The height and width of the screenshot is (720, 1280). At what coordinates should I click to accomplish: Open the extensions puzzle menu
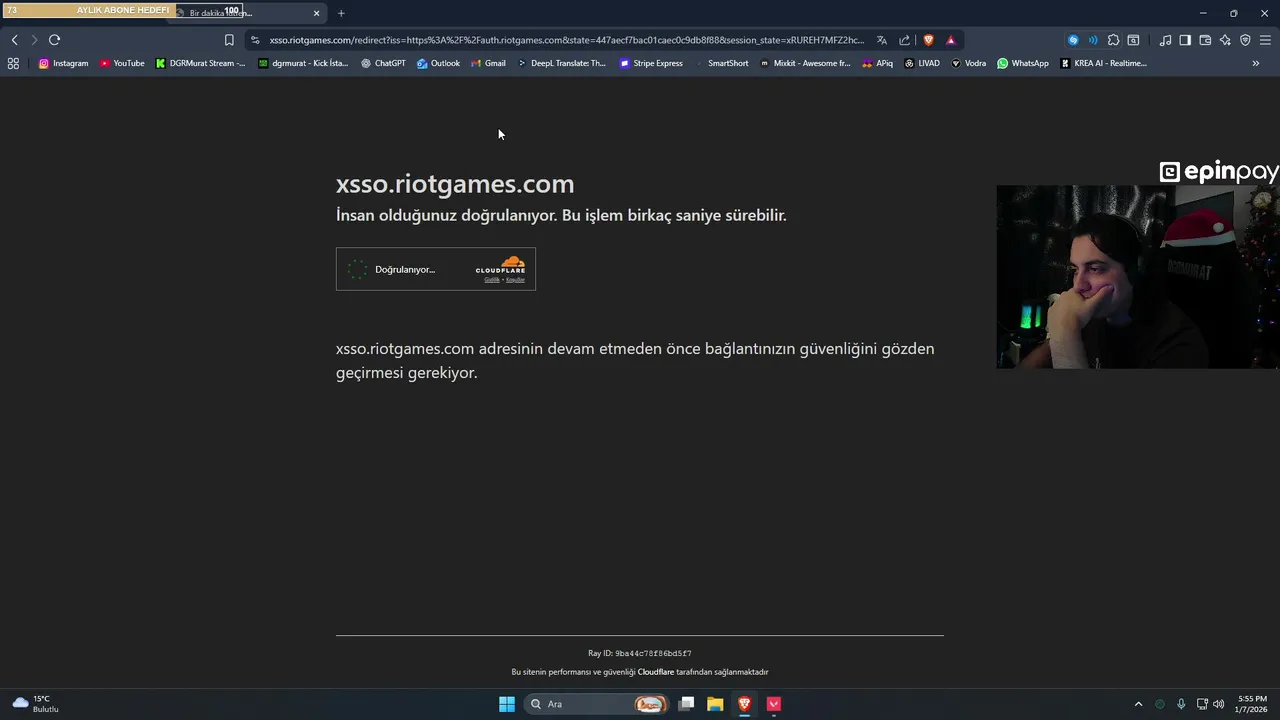point(1113,40)
